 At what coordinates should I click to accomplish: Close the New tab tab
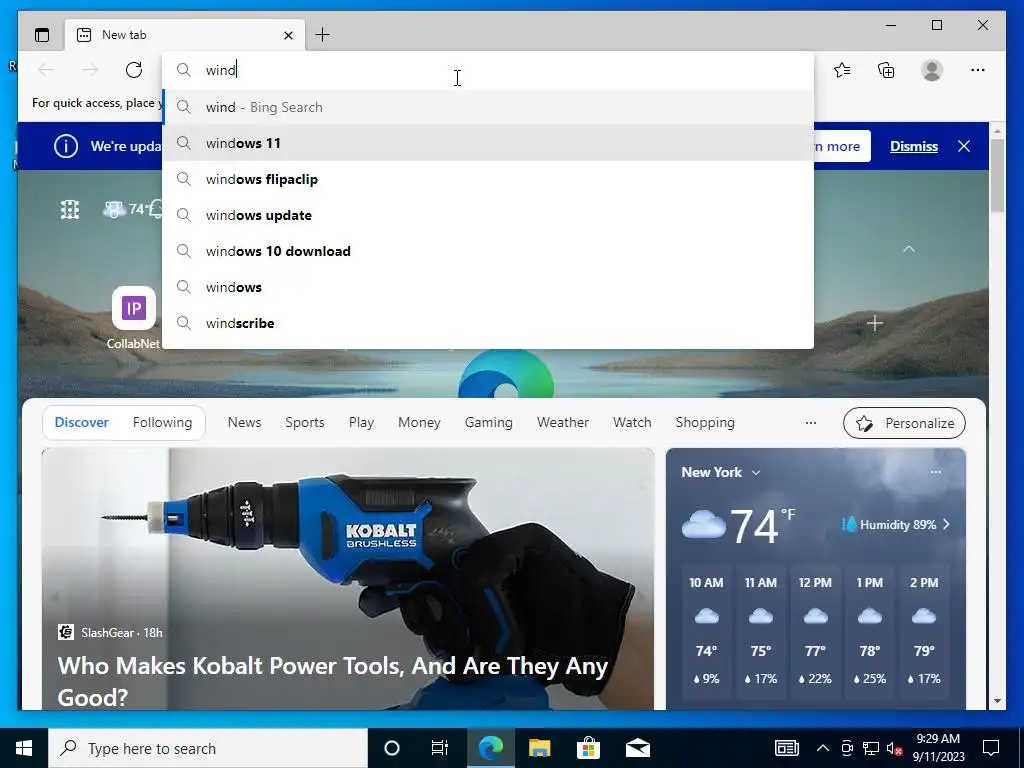click(288, 35)
